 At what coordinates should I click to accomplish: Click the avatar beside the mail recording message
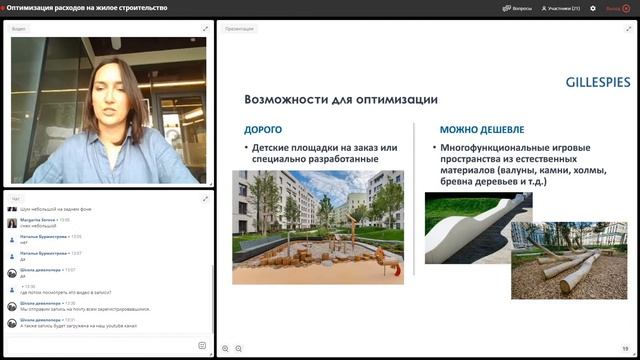tap(12, 307)
